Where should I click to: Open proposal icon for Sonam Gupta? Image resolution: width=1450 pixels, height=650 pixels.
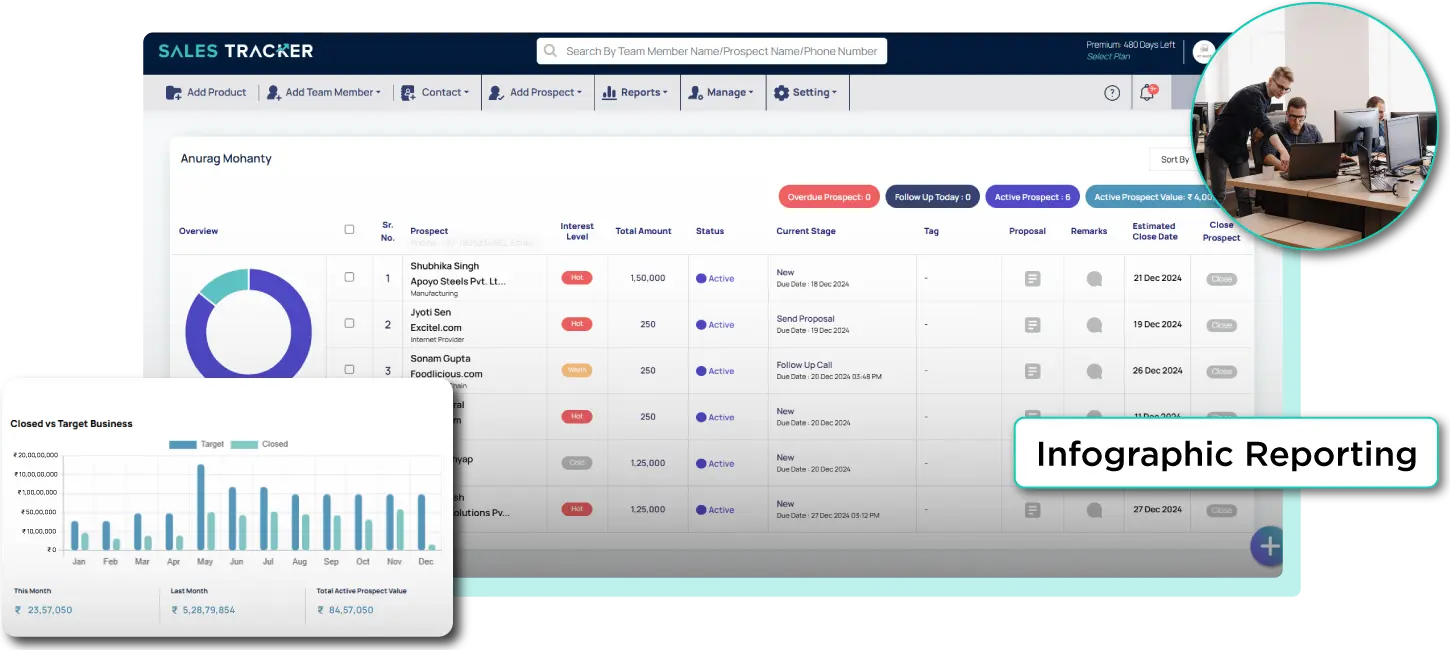click(1032, 371)
